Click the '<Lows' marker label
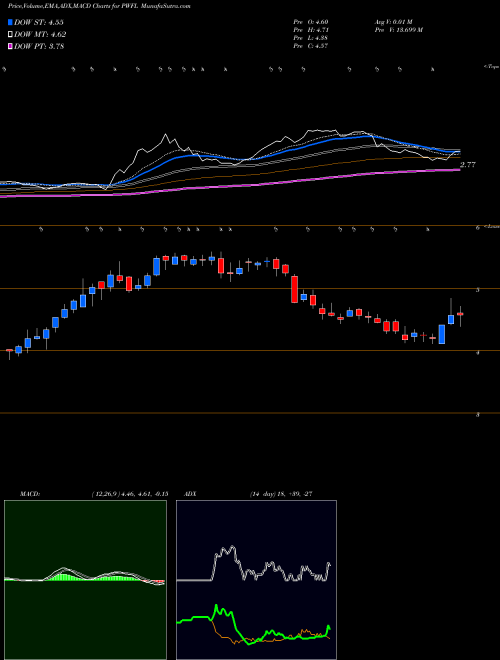The height and width of the screenshot is (660, 500). point(492,226)
